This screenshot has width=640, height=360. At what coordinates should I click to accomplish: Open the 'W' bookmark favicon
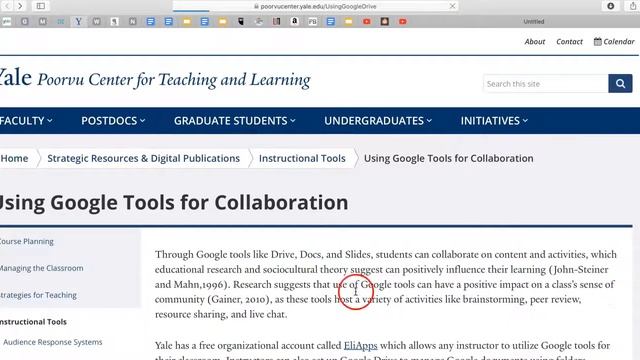tap(96, 22)
